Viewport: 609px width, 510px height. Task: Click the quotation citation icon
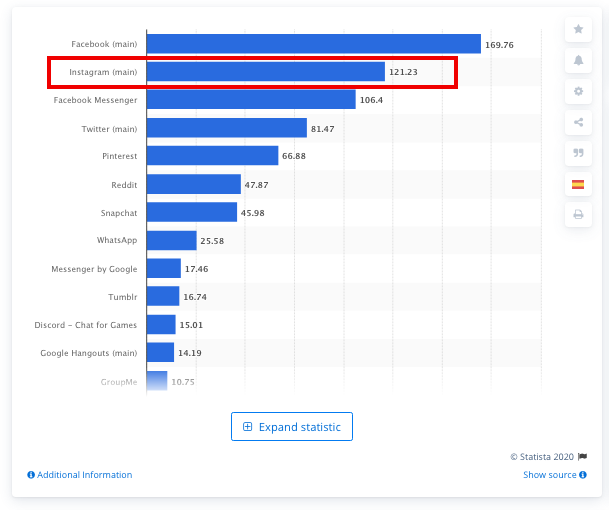(x=578, y=153)
